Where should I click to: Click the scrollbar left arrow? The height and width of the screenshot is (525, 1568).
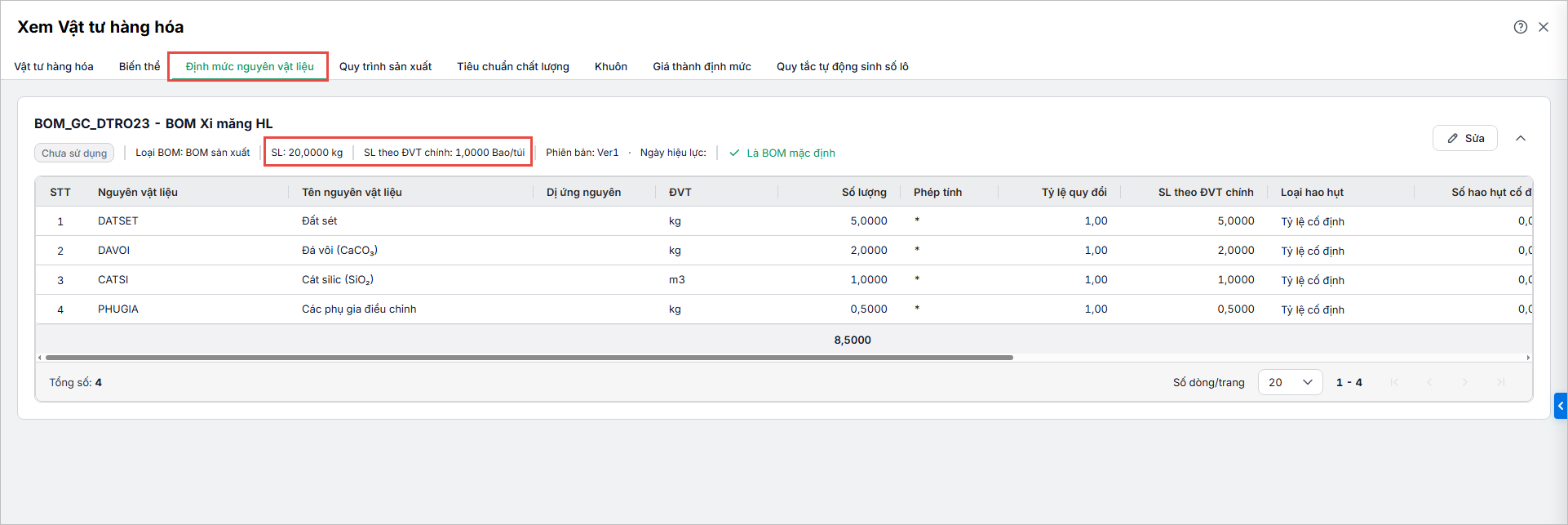[39, 358]
